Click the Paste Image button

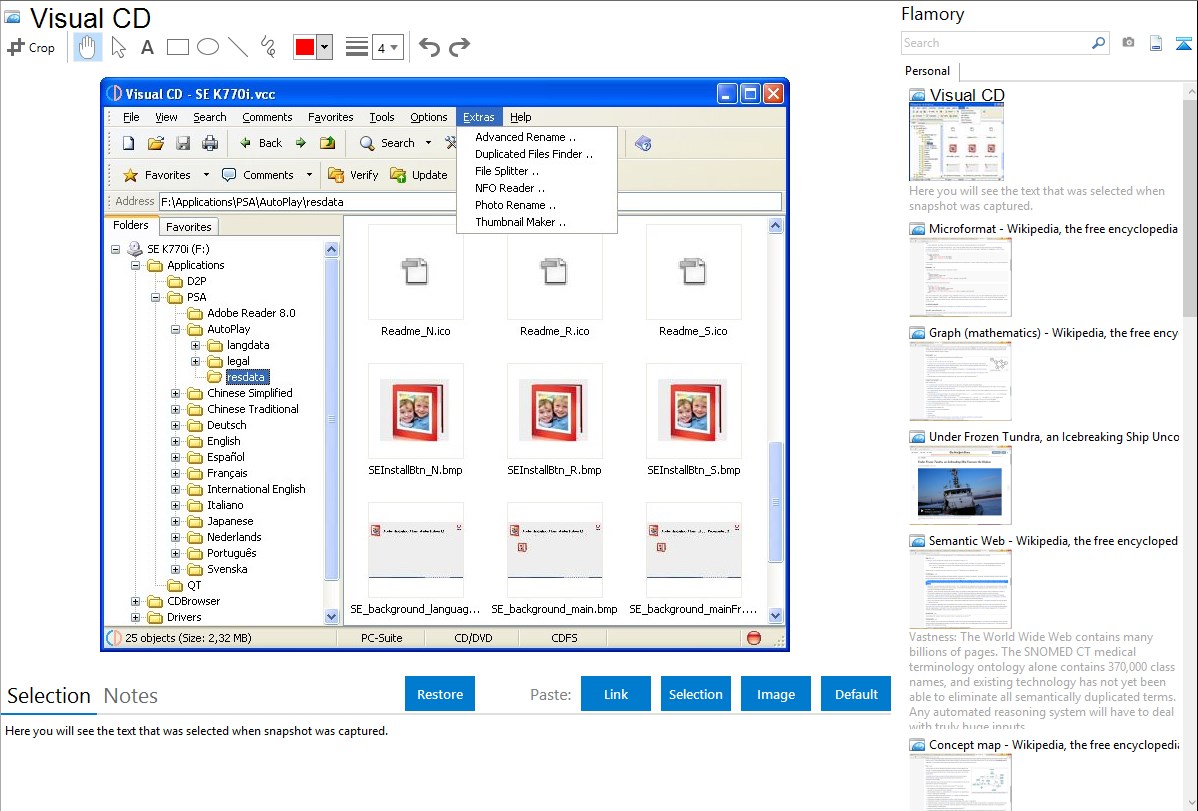click(x=775, y=694)
